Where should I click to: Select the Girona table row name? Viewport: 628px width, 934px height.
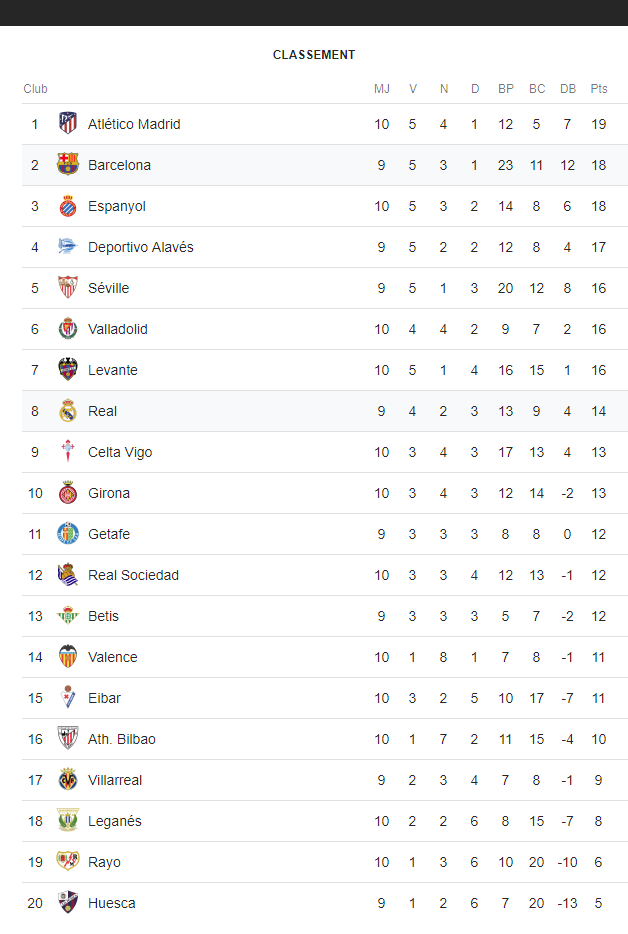point(109,493)
